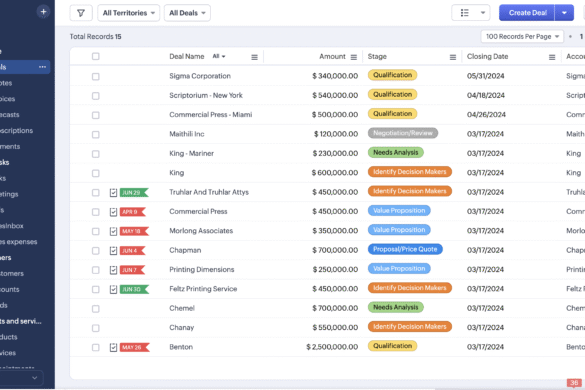Click the Create Deal button

point(527,13)
